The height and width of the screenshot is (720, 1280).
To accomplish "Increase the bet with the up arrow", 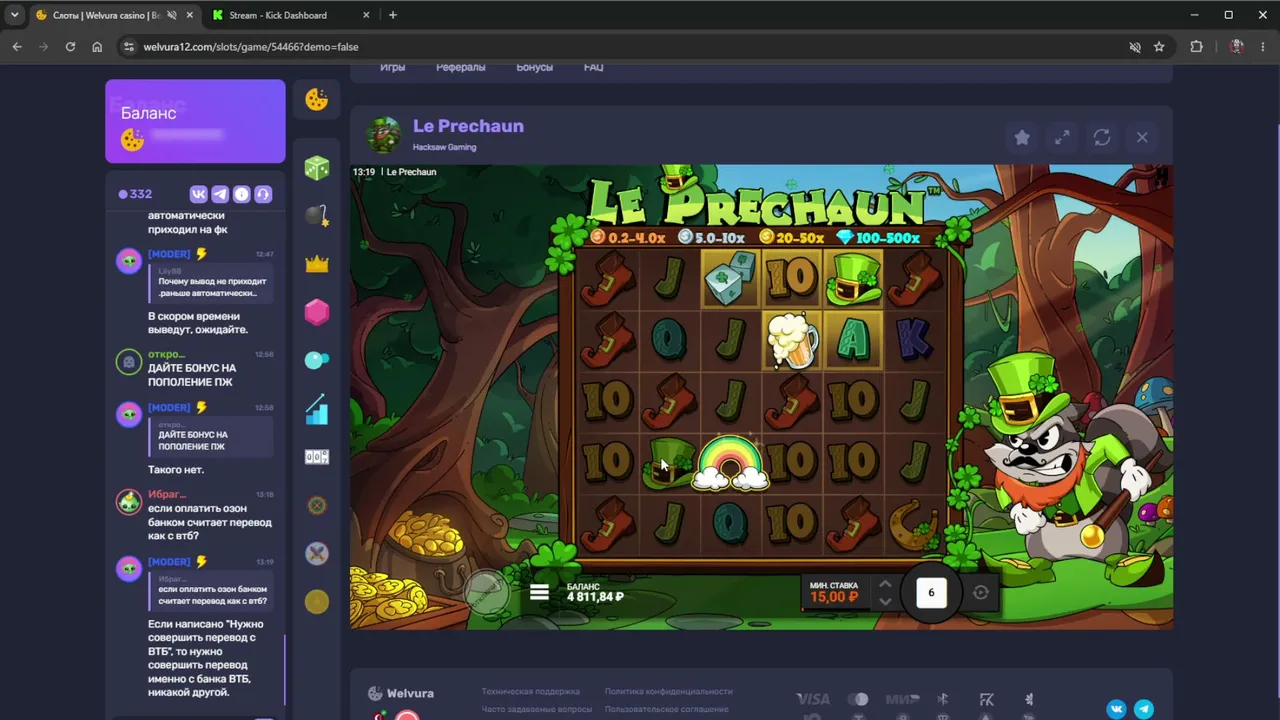I will (885, 585).
